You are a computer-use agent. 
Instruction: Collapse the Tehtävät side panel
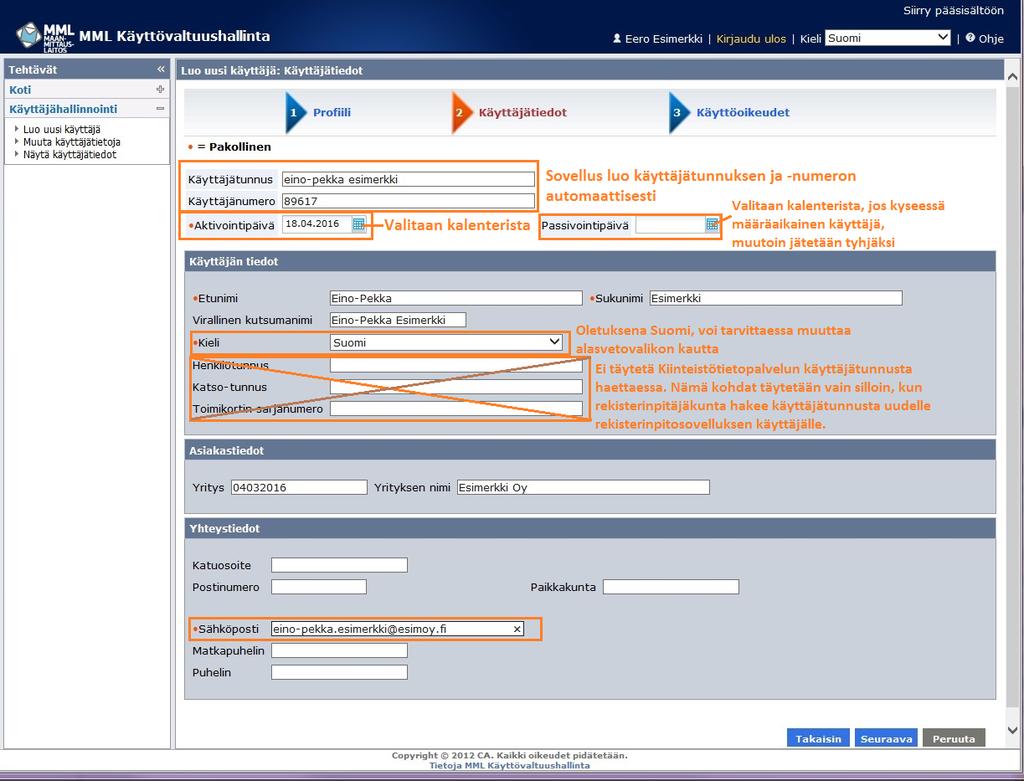pos(161,69)
